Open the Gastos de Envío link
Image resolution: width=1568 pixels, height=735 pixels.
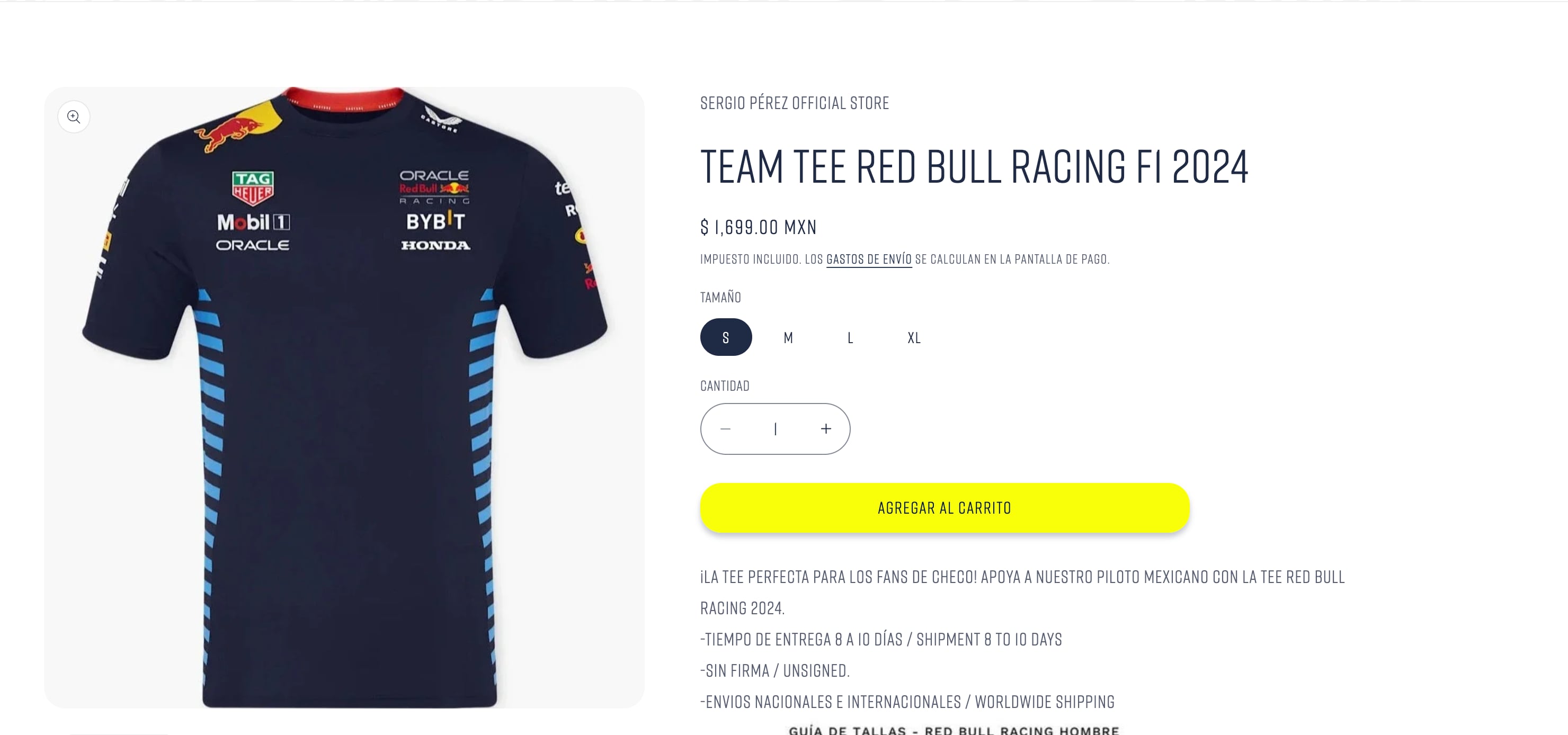tap(869, 259)
